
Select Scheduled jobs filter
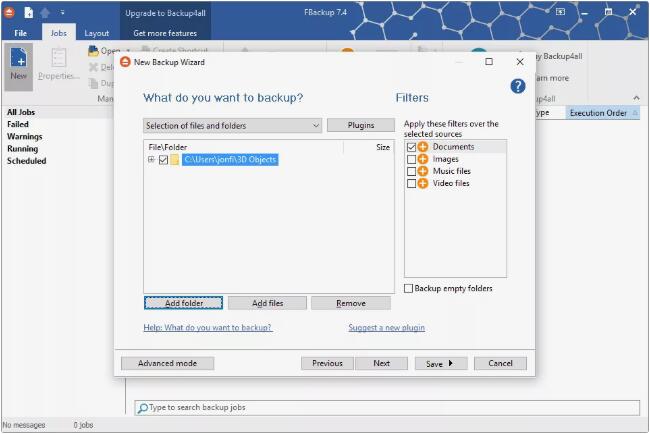point(27,161)
